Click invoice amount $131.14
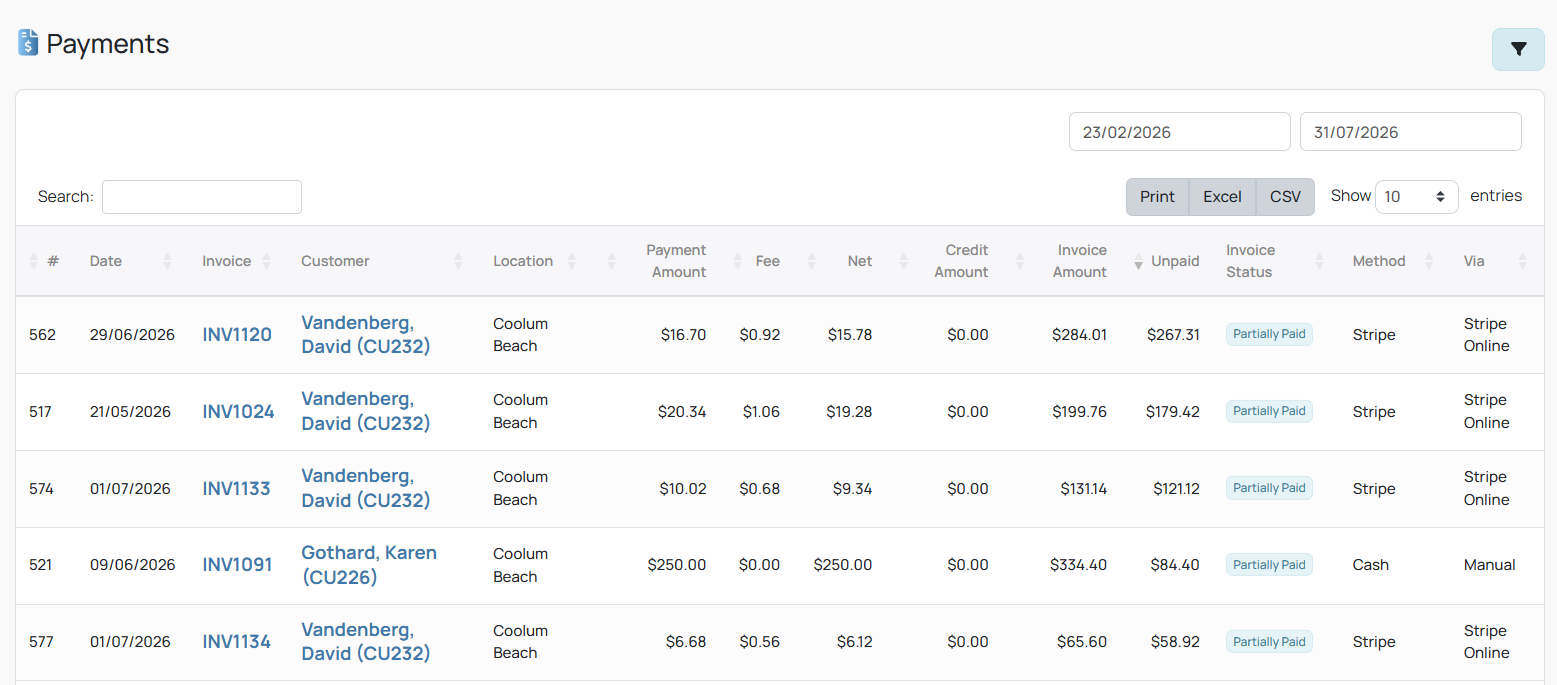The height and width of the screenshot is (685, 1557). pyautogui.click(x=1084, y=489)
